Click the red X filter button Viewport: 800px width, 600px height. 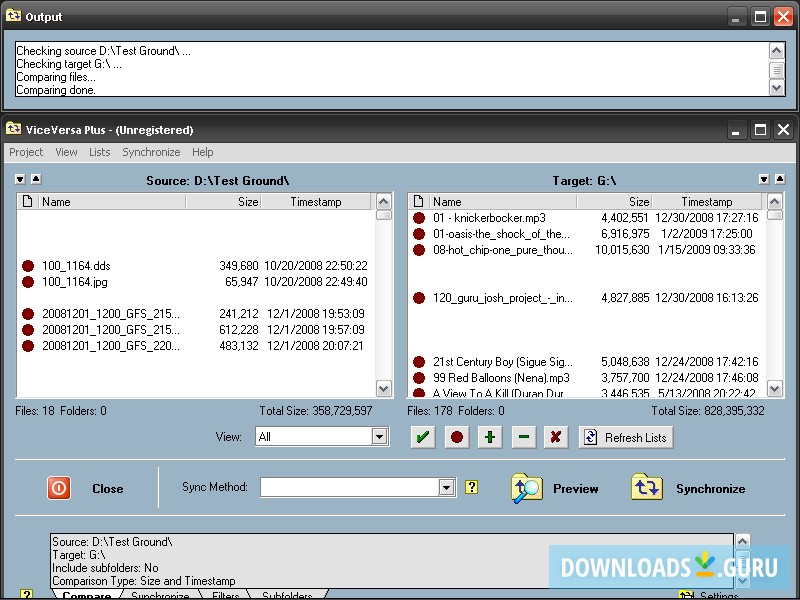pos(556,437)
